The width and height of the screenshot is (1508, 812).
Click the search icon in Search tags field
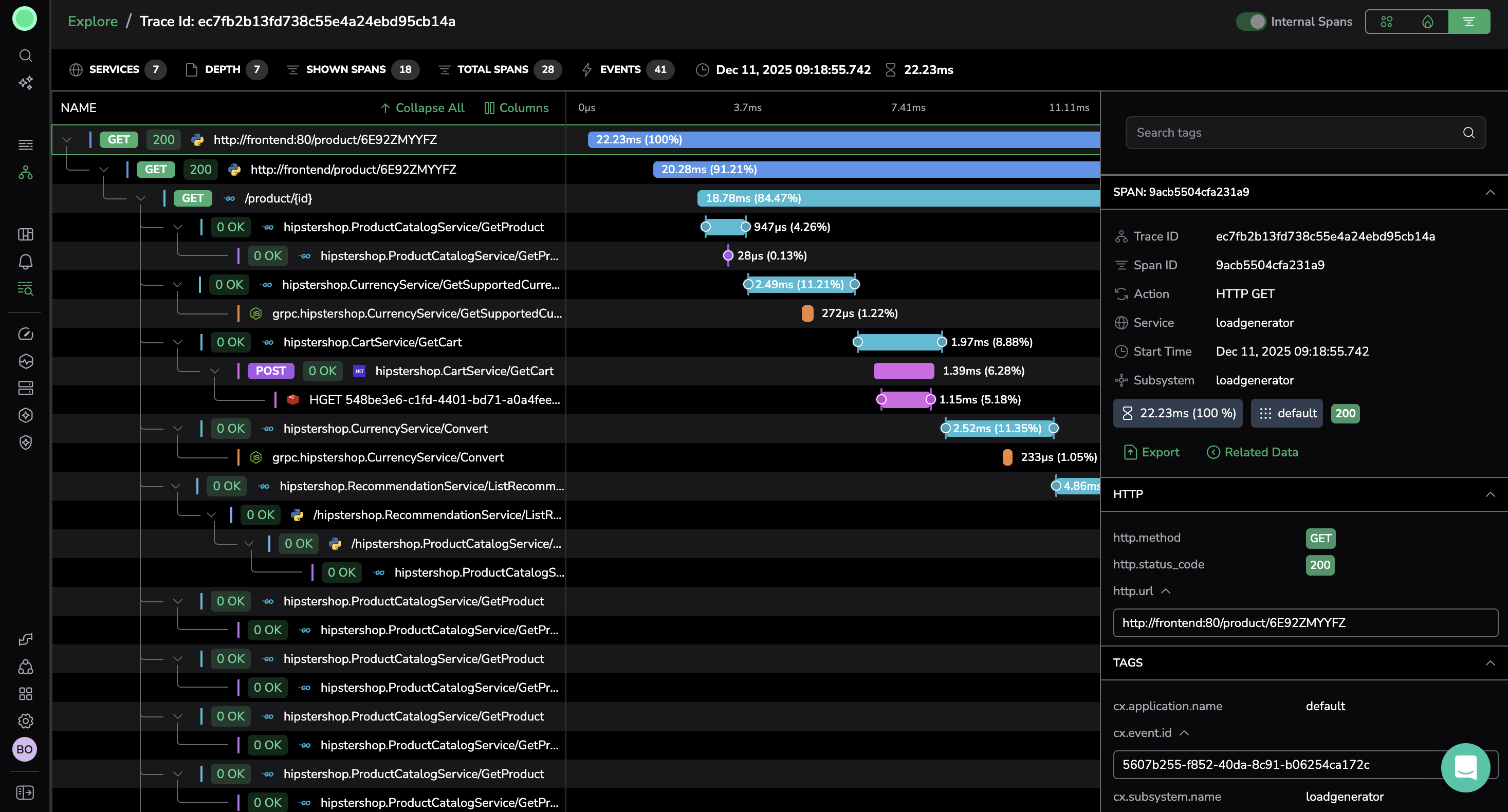1468,133
